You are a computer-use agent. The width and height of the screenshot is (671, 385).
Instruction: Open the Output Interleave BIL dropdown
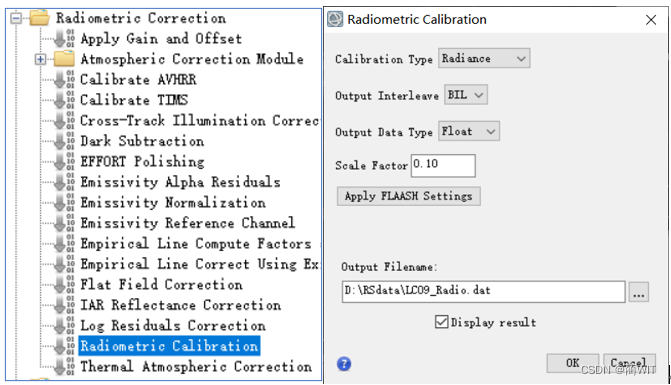coord(466,95)
